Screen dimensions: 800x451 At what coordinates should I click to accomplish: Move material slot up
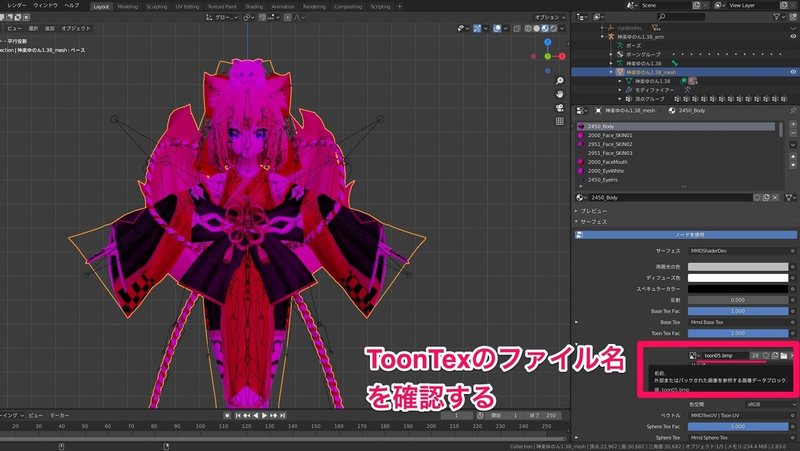pyautogui.click(x=793, y=157)
